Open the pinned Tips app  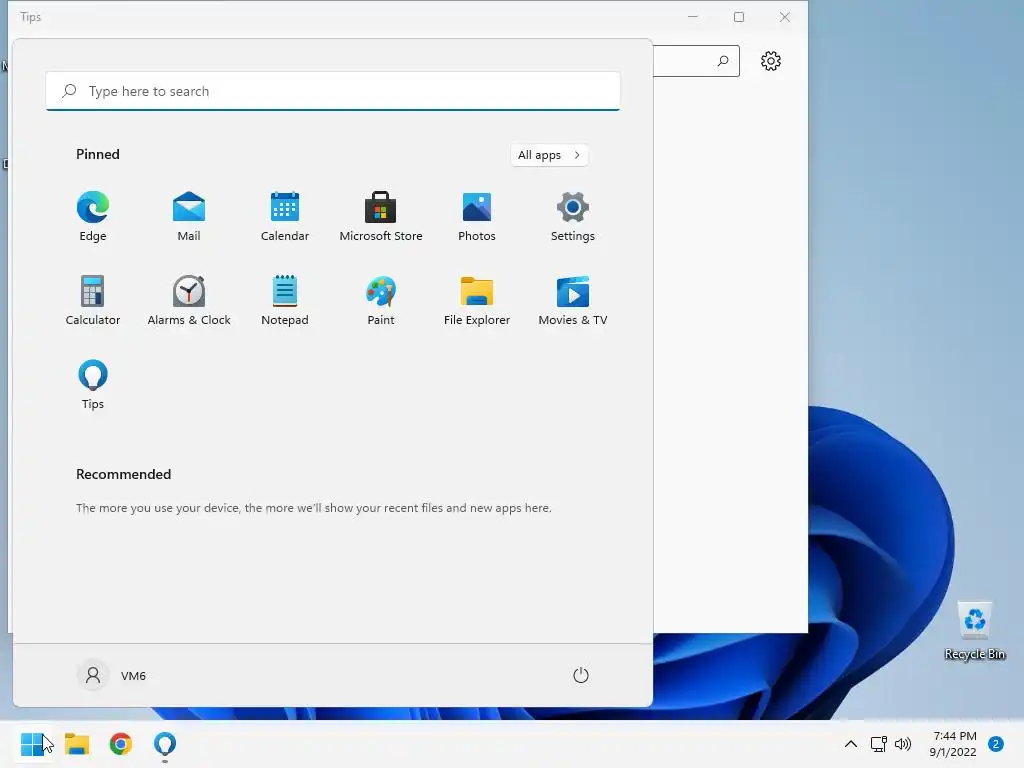tap(93, 384)
